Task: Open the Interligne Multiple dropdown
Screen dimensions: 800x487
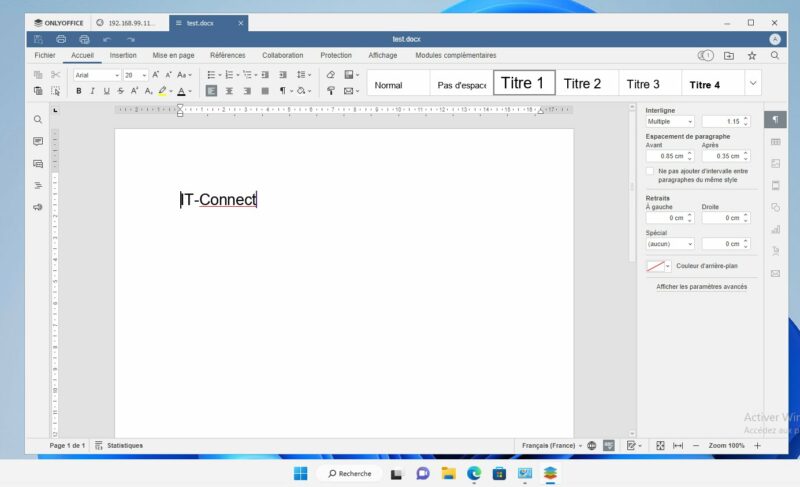Action: point(670,121)
